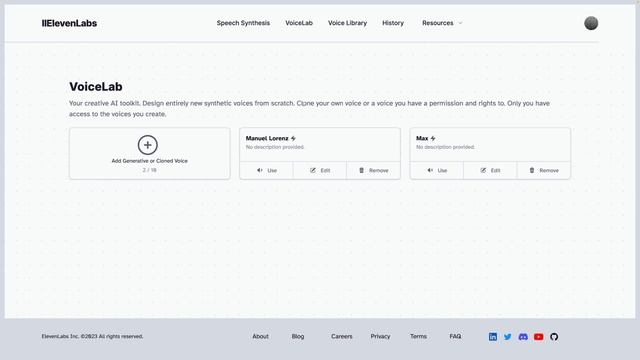
Task: Open the Twitter icon in the footer
Action: 508,337
